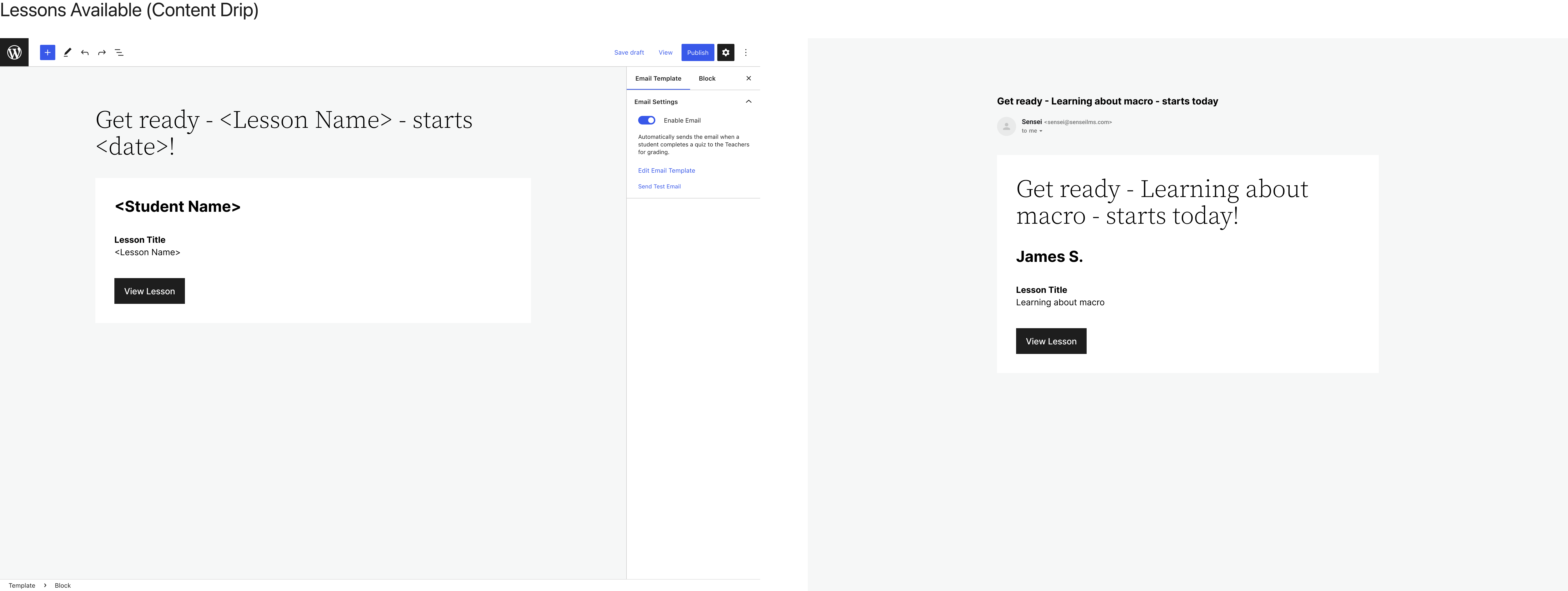Screen dimensions: 1568x591
Task: Toggle Enable Email off then check state
Action: click(x=647, y=120)
